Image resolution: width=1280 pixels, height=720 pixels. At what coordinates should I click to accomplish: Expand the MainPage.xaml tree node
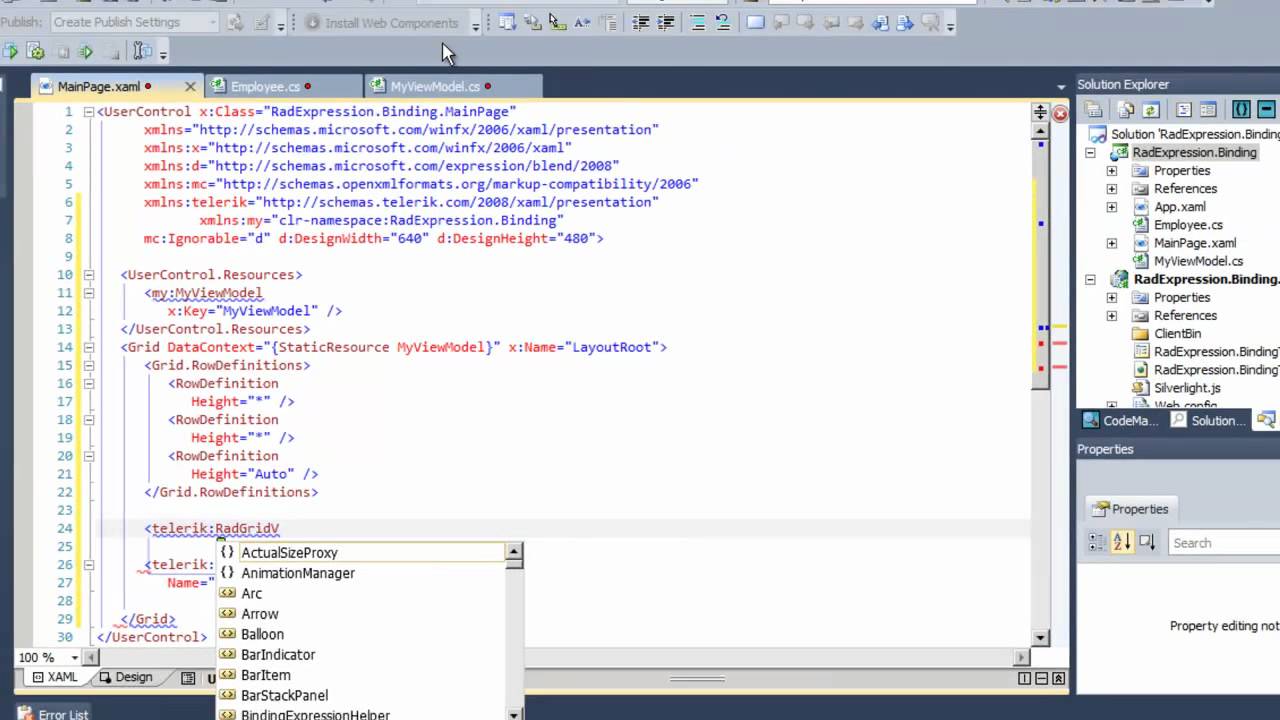pos(1112,243)
